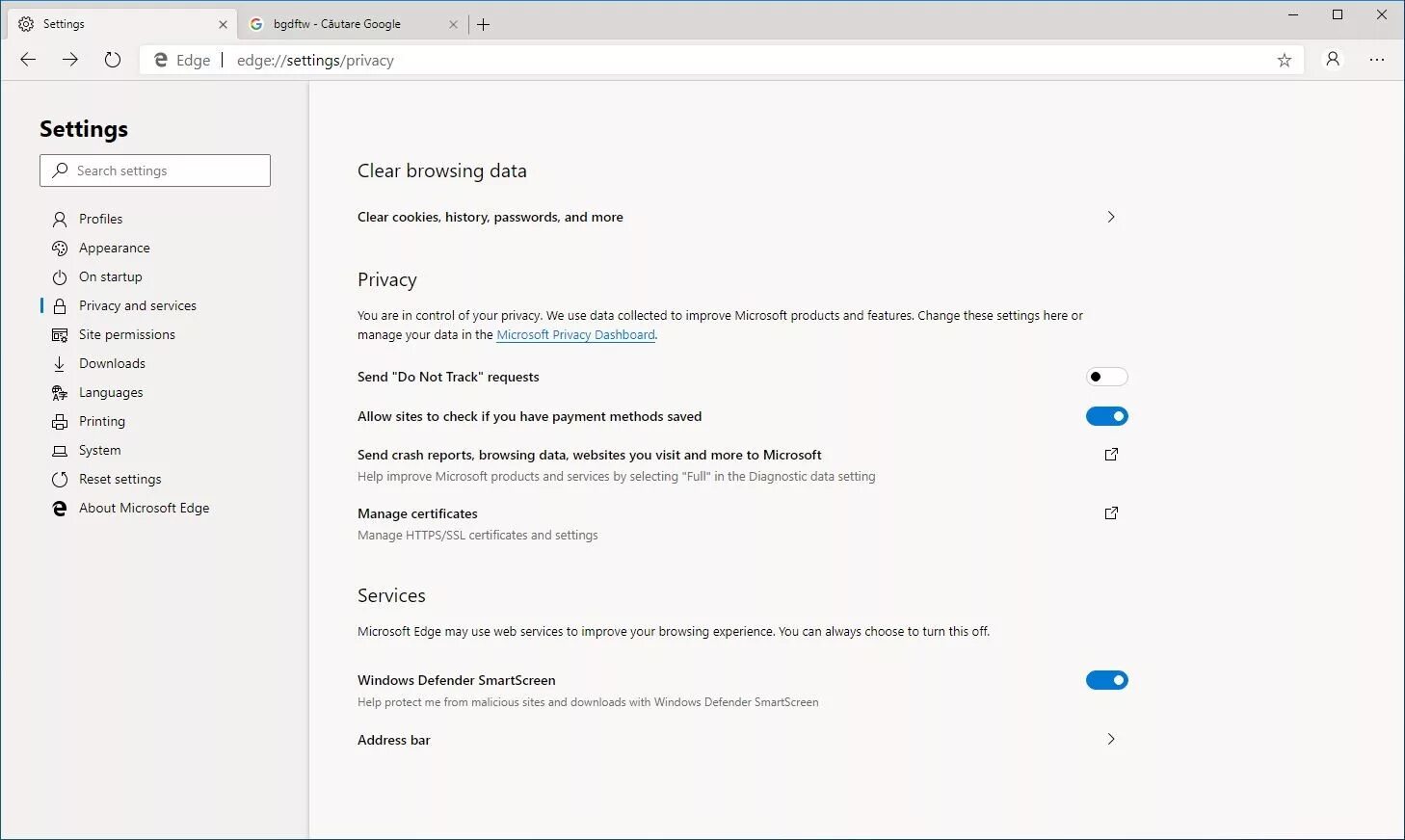Click the Edge logo in address bar
This screenshot has height=840, width=1405.
pos(161,60)
